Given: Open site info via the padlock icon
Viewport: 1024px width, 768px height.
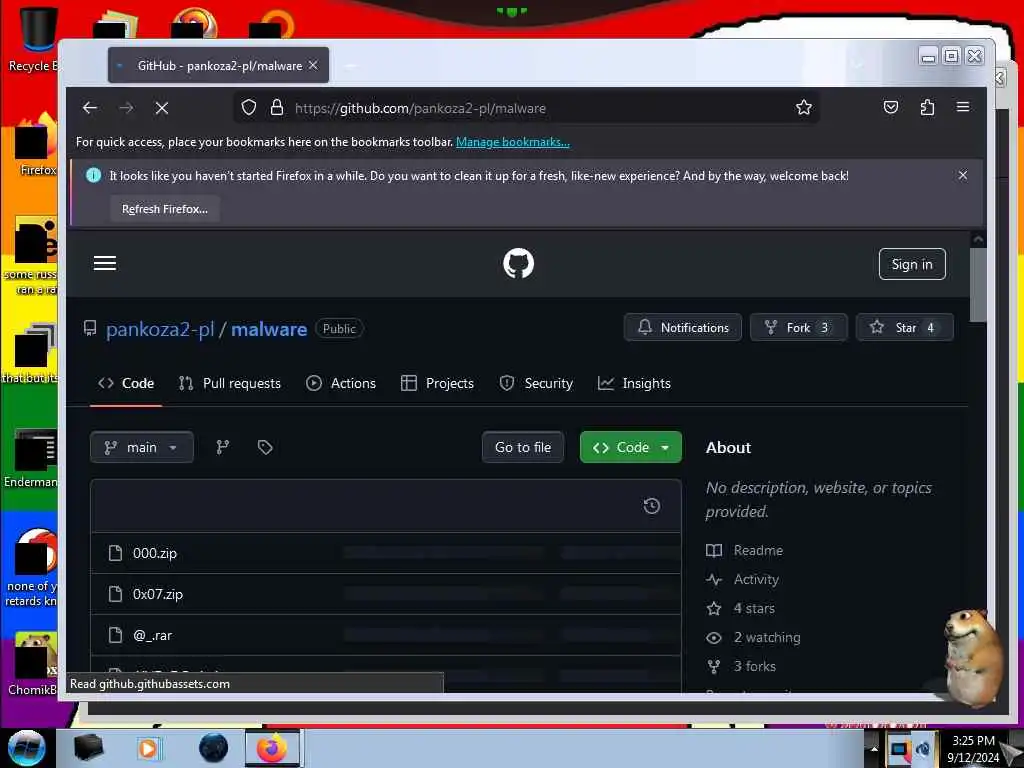Looking at the screenshot, I should 277,107.
